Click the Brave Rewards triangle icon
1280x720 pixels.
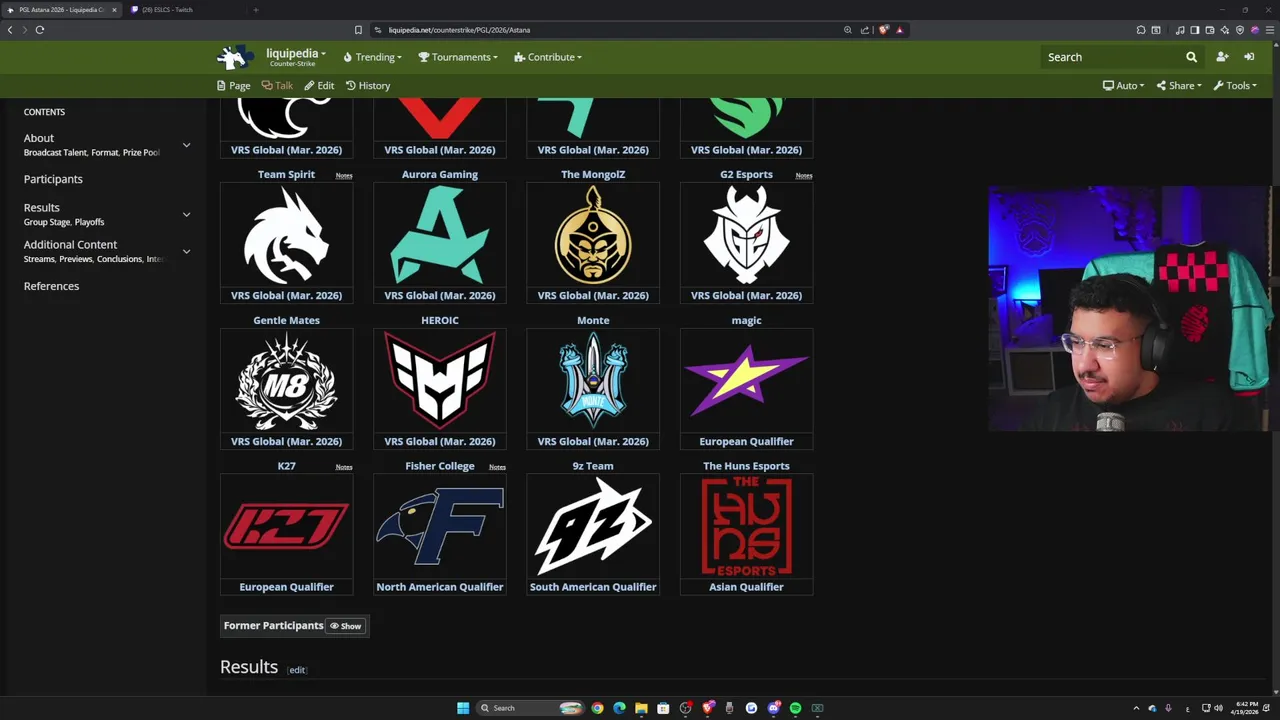tap(899, 30)
